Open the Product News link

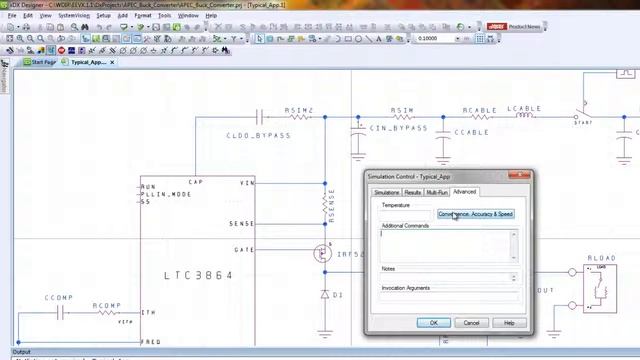point(524,27)
